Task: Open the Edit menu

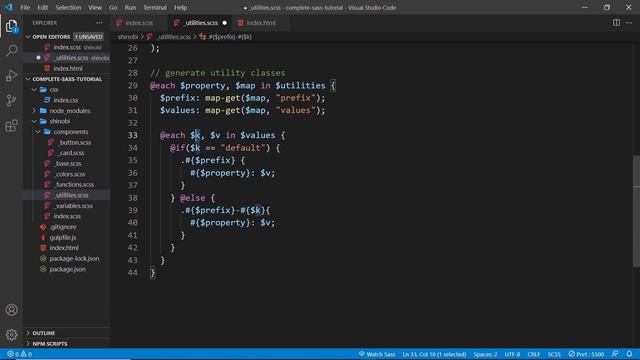Action: coord(42,7)
